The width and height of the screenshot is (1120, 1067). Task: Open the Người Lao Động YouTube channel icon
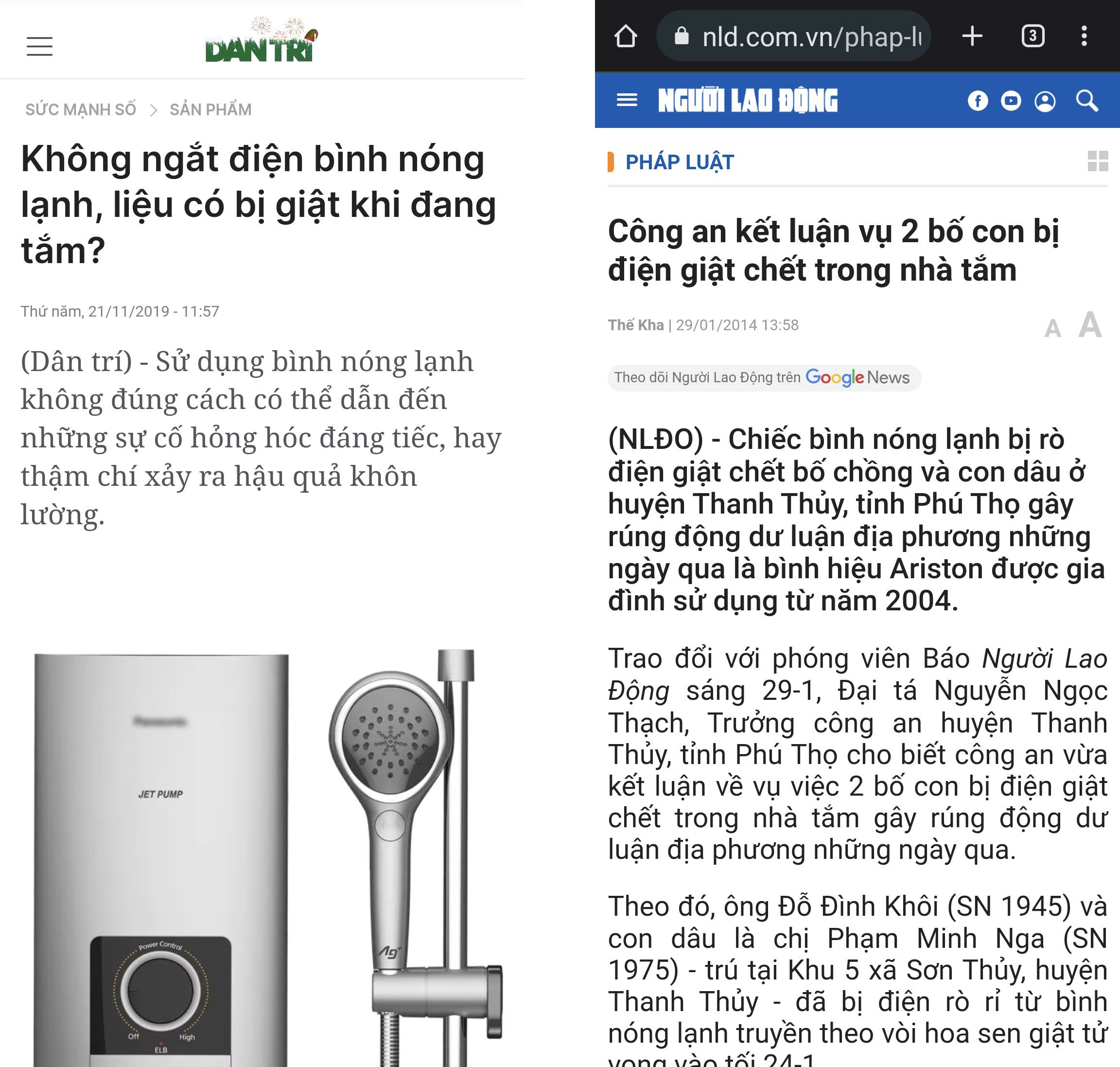point(1011,101)
